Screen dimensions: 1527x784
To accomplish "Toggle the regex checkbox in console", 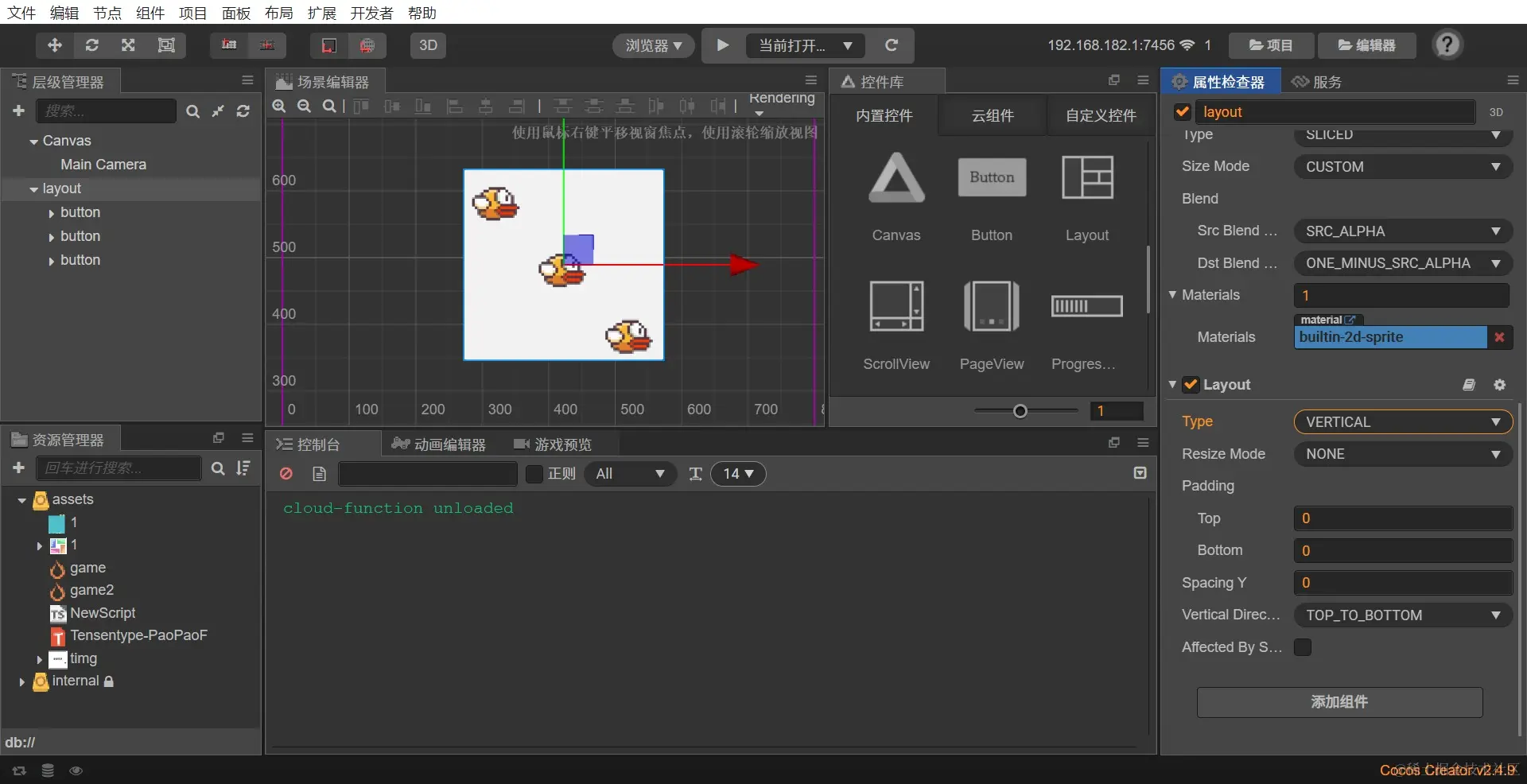I will [x=534, y=474].
